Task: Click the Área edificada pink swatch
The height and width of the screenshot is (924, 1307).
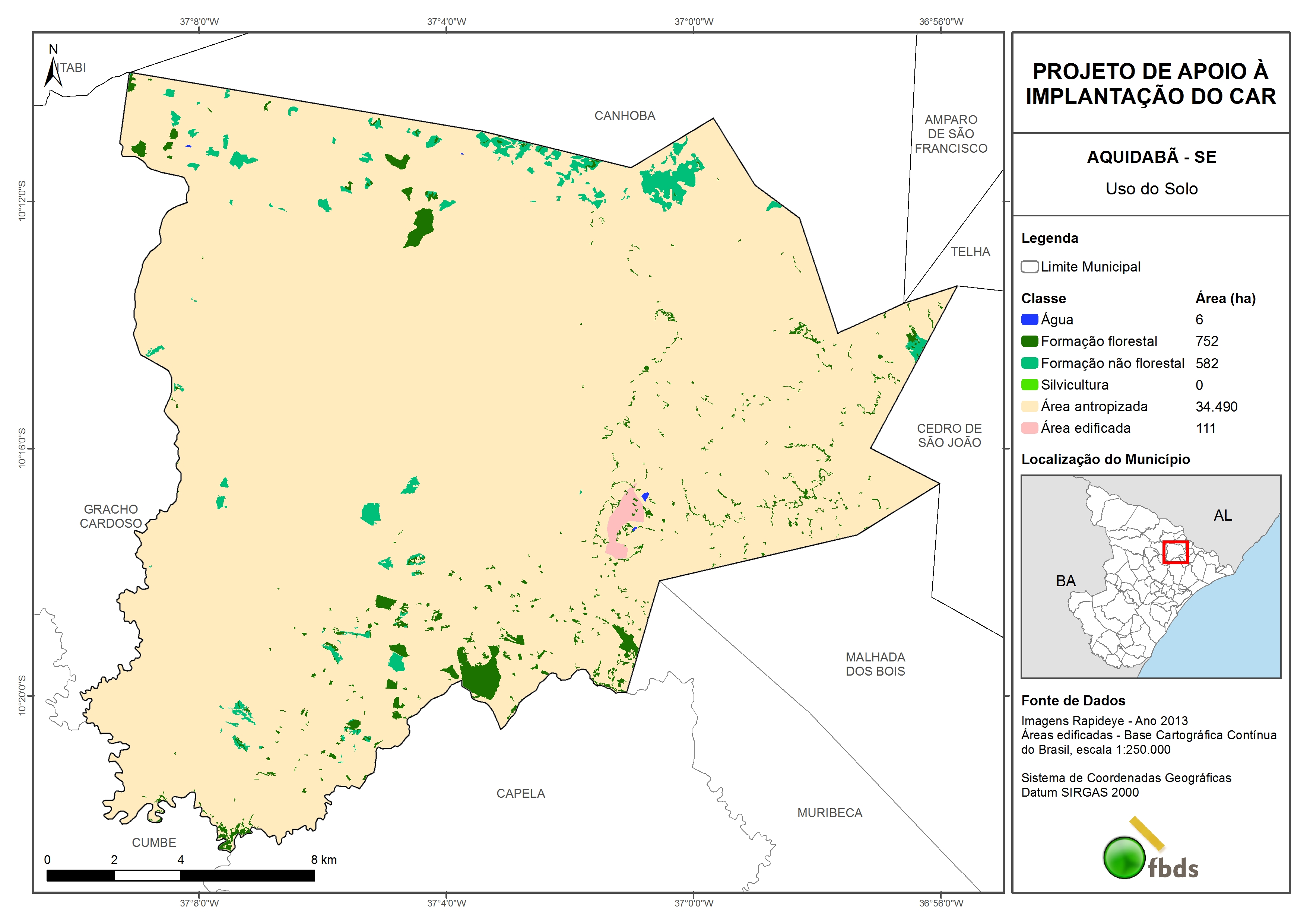Action: point(1029,428)
